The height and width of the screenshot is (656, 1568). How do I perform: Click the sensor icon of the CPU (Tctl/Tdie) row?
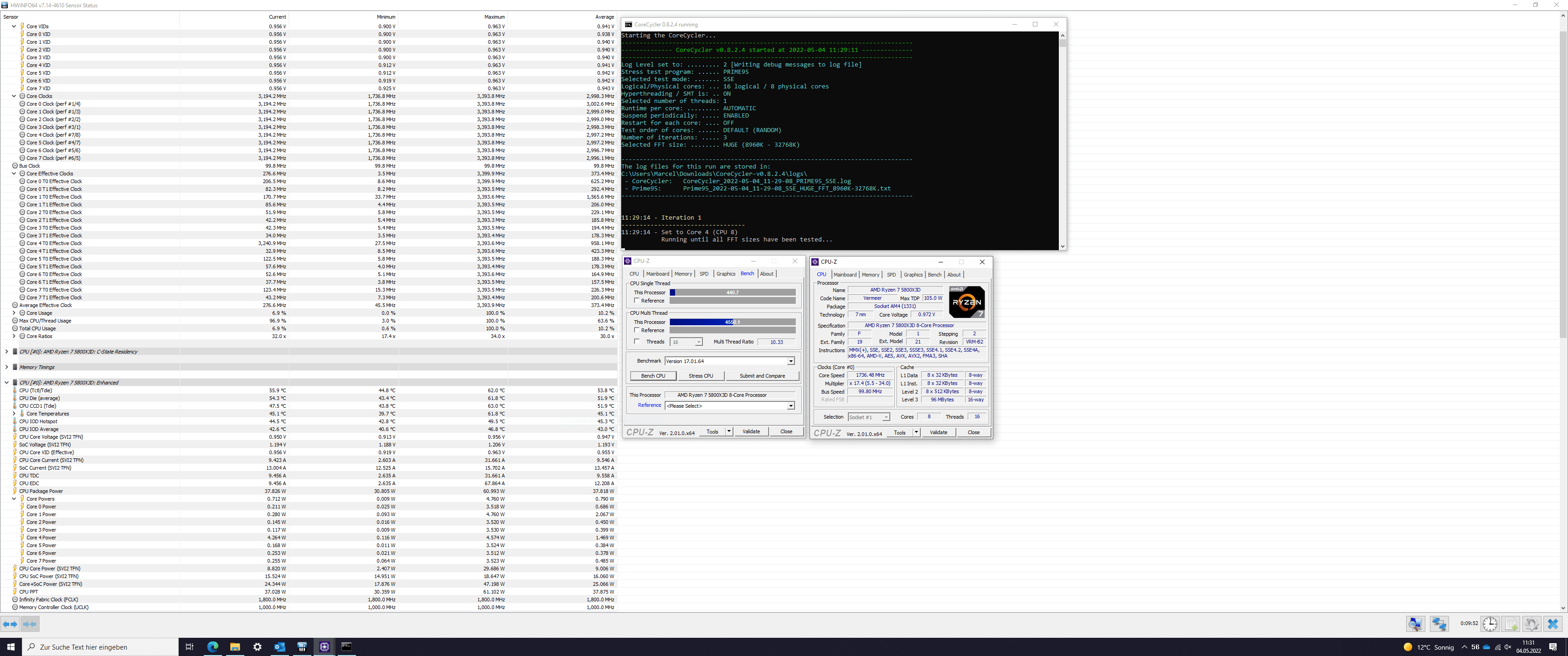click(x=15, y=391)
